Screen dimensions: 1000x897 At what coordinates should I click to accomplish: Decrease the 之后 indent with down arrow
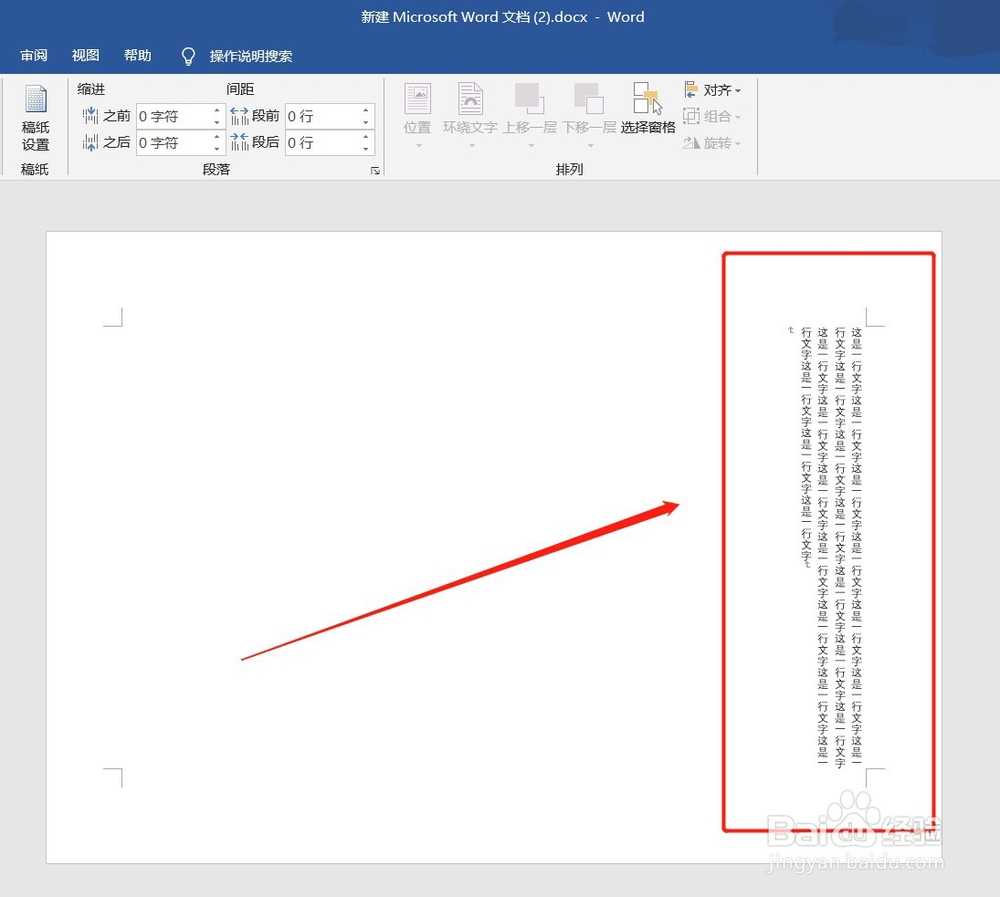pyautogui.click(x=217, y=148)
